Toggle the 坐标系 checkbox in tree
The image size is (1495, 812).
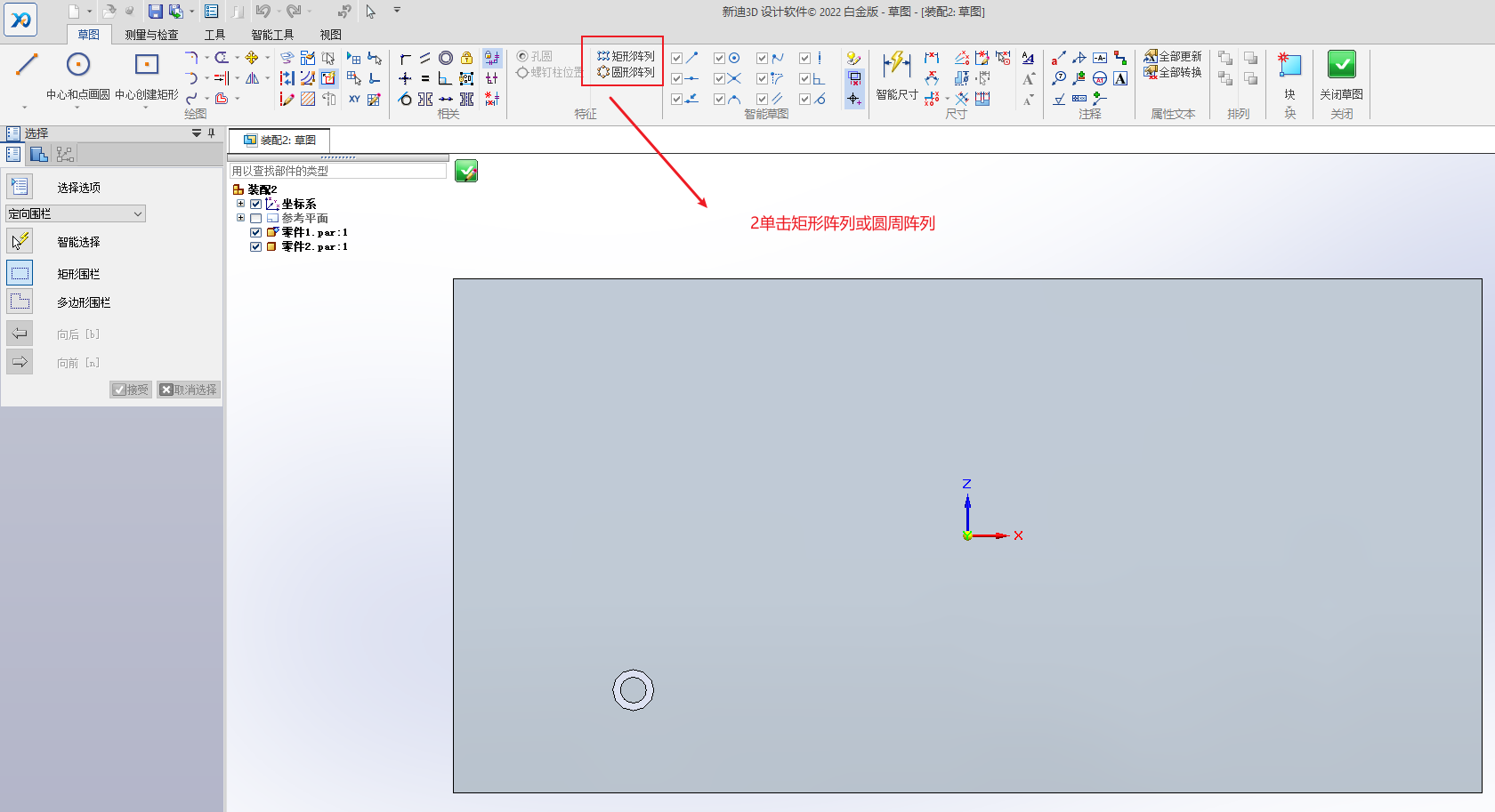pos(256,205)
